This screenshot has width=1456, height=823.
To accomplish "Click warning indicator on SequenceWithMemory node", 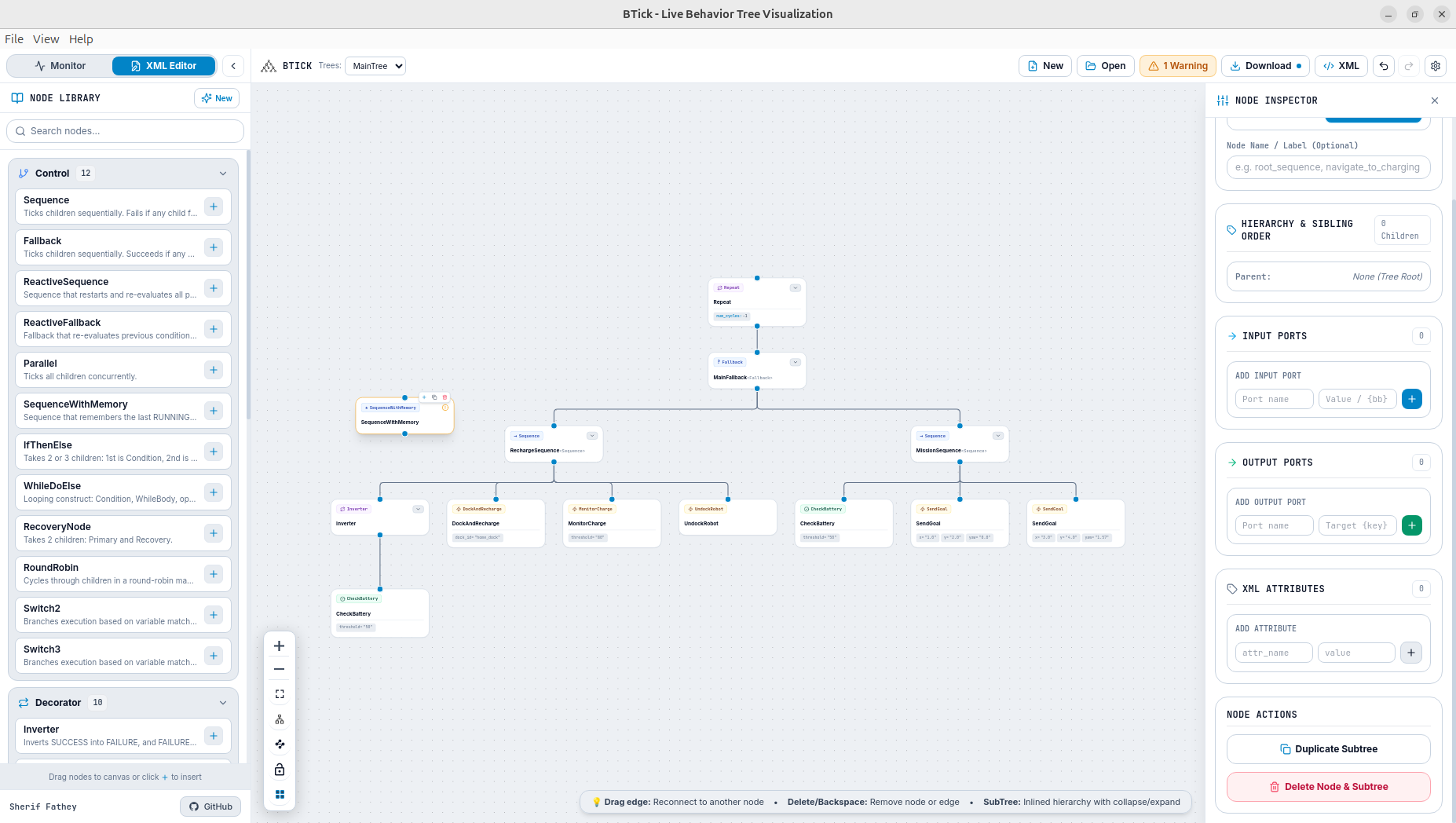I will coord(445,408).
